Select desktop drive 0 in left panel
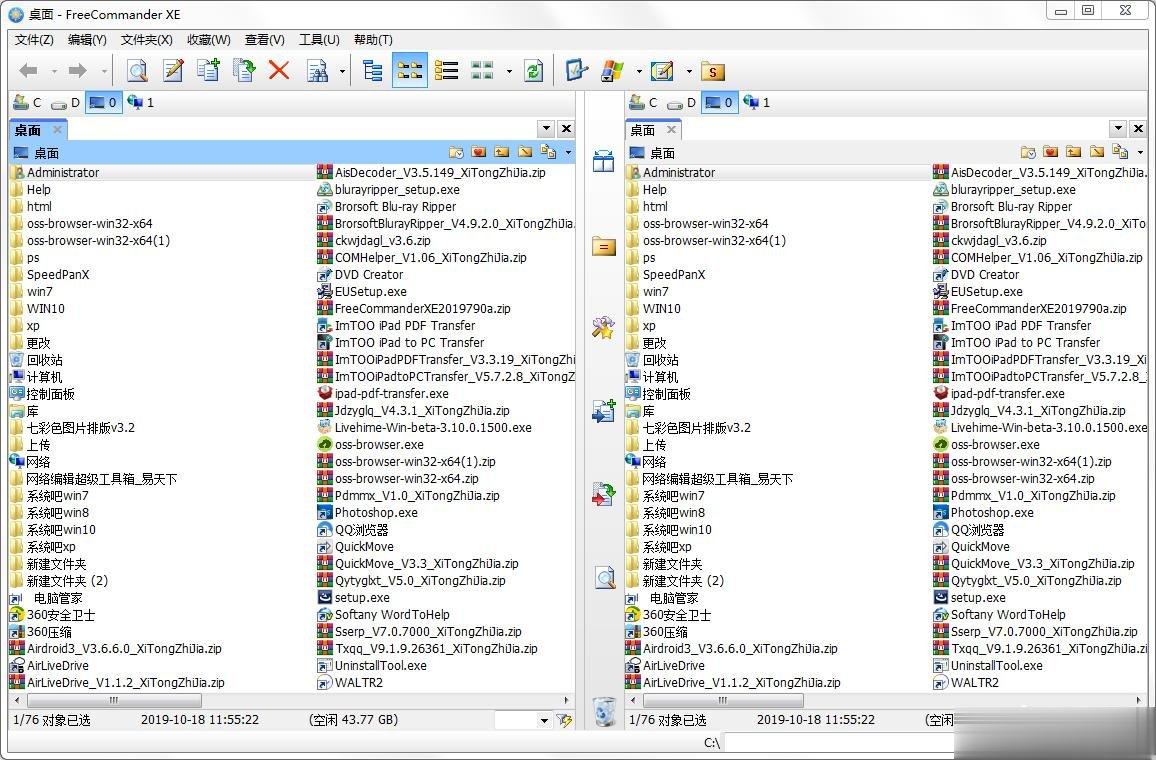Screen dimensions: 1156x760 [102, 102]
